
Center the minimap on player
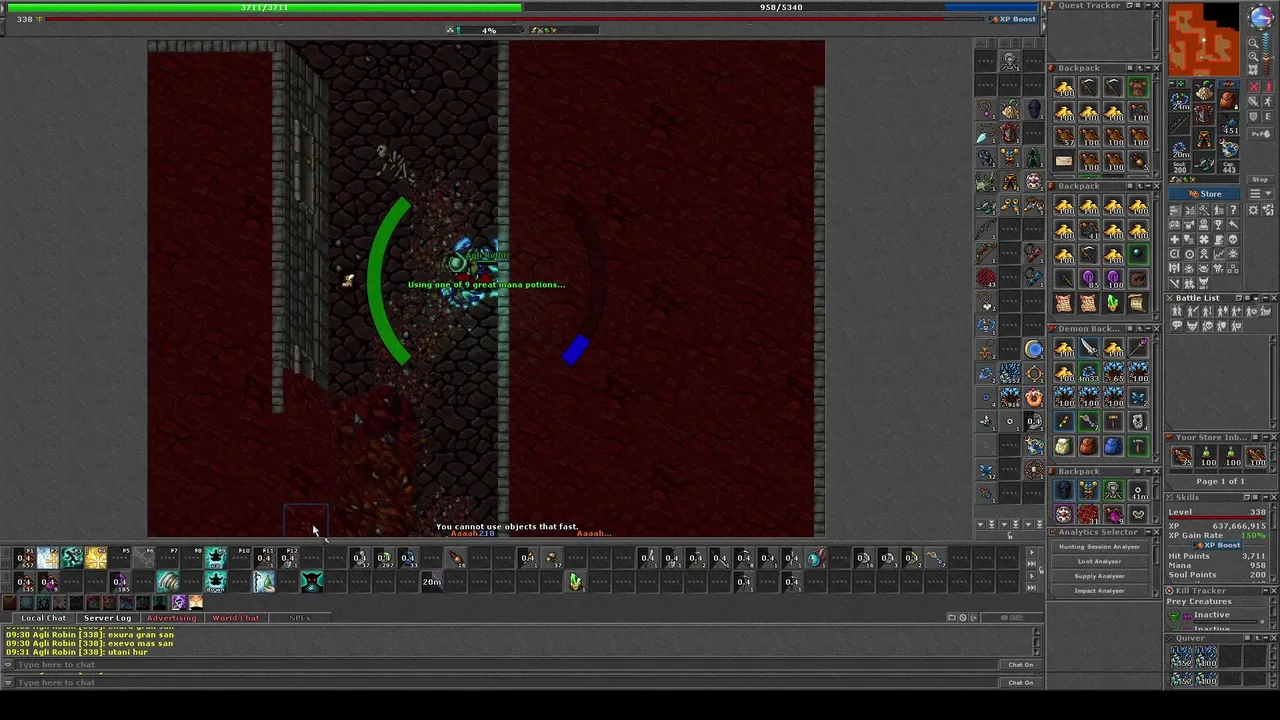click(1253, 69)
